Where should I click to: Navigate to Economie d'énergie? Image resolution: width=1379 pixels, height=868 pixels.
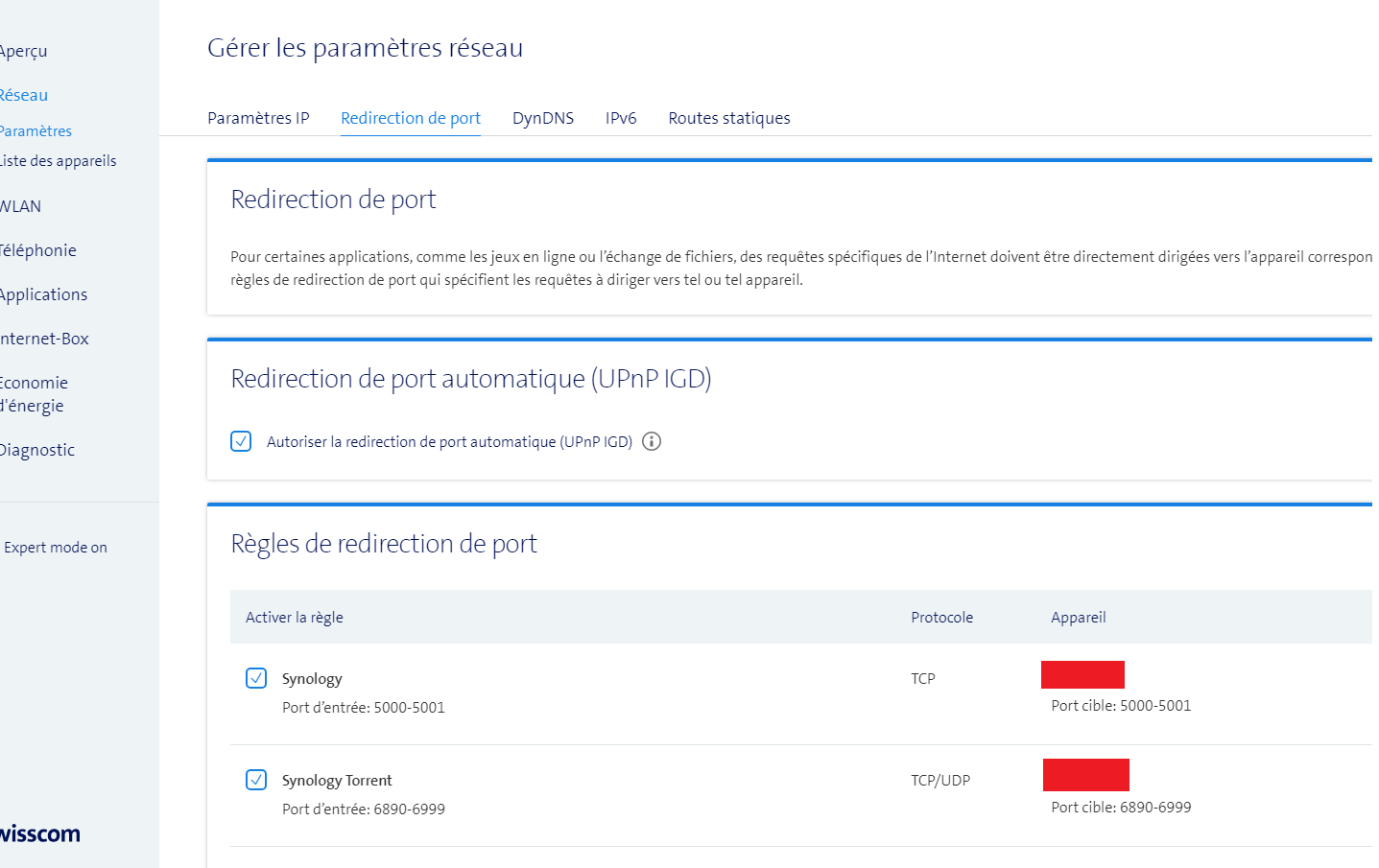[34, 394]
